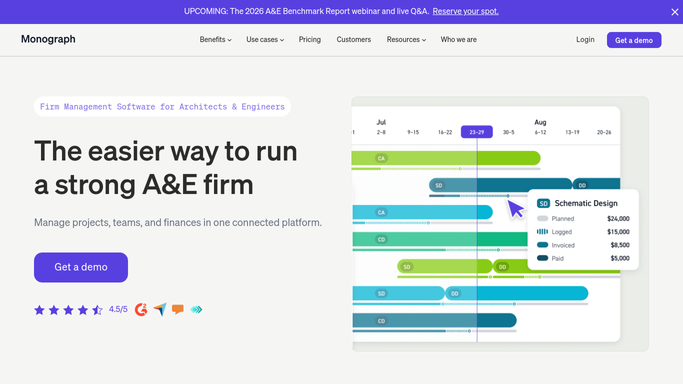Follow the 'Reserve your spot' link
683x384 pixels.
point(466,11)
